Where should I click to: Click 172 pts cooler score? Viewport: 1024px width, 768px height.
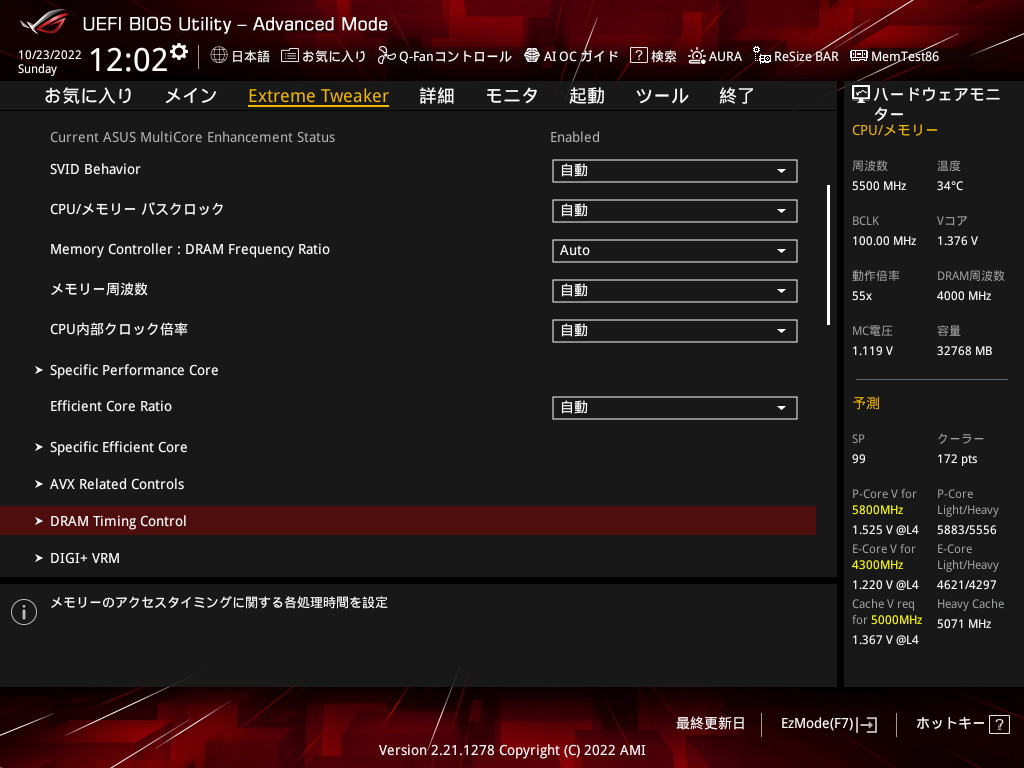pos(957,459)
